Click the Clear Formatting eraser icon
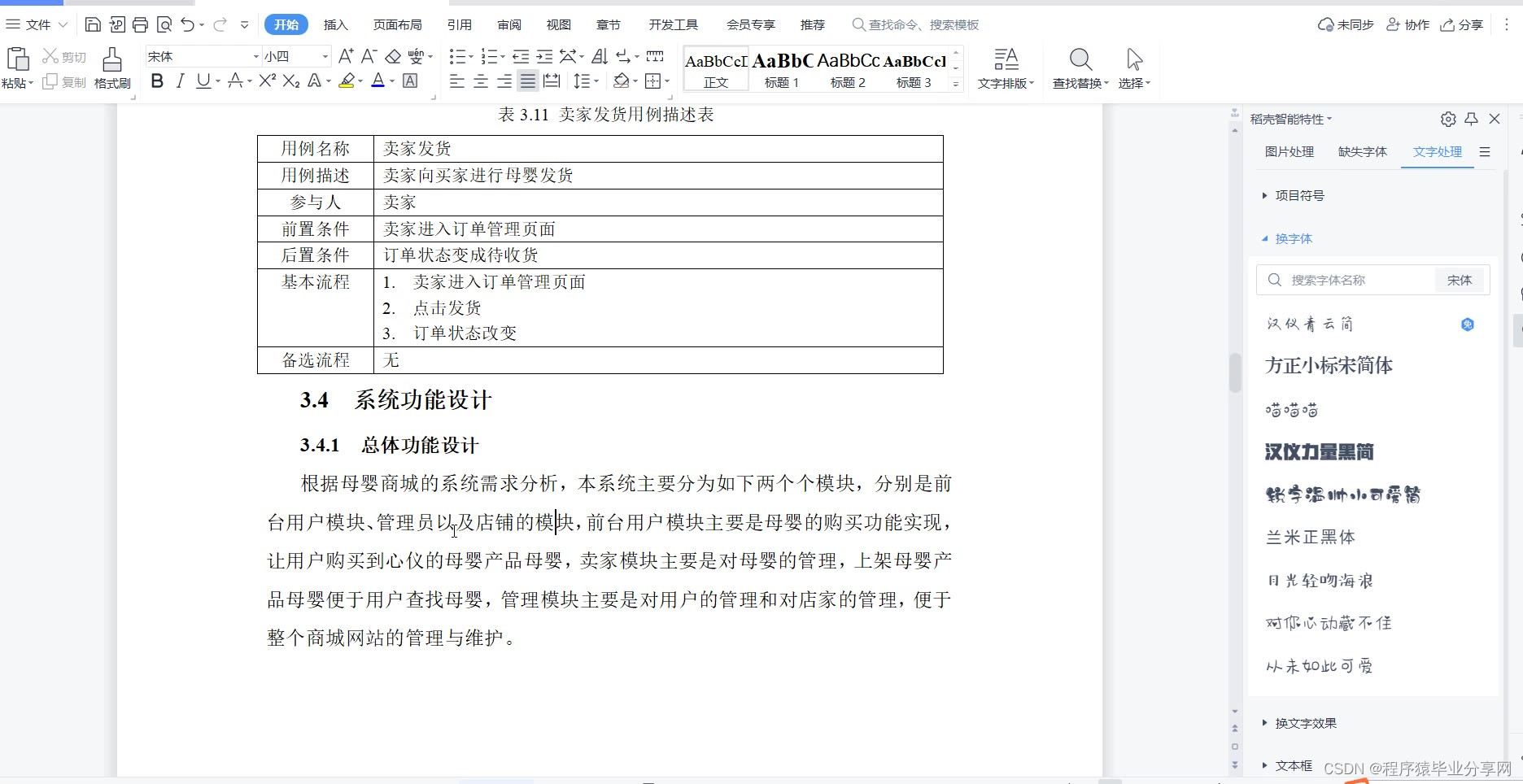Viewport: 1523px width, 784px height. (x=393, y=56)
